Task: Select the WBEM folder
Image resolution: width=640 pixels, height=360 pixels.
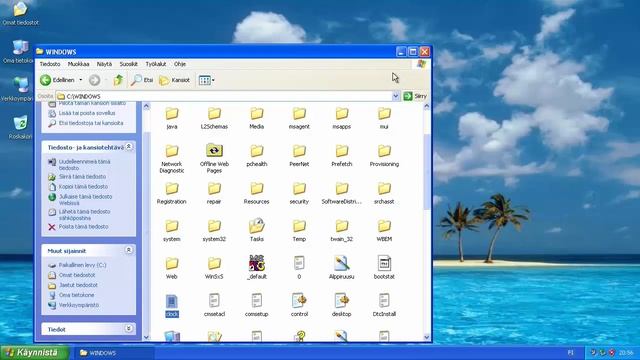Action: tap(384, 231)
